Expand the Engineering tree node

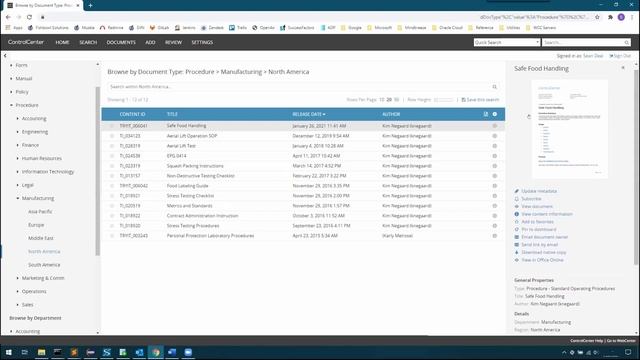pos(18,132)
